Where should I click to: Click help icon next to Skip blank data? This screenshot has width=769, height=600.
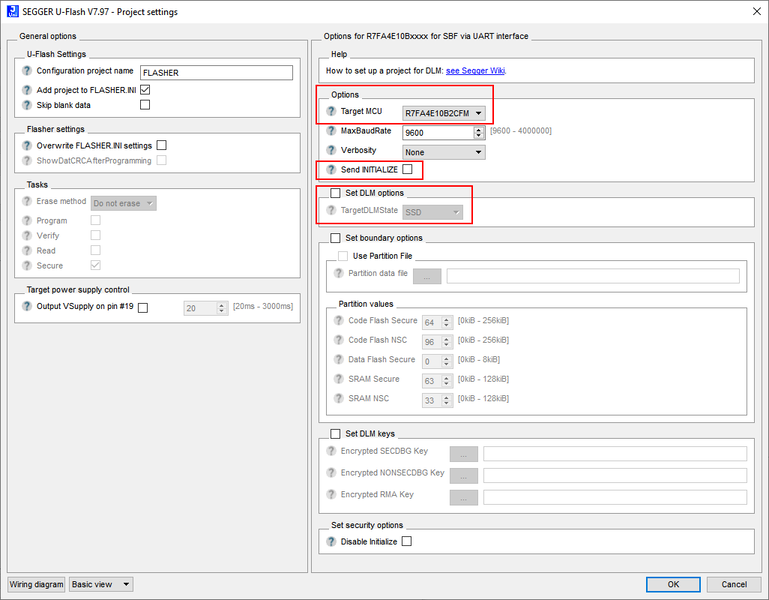[27, 105]
